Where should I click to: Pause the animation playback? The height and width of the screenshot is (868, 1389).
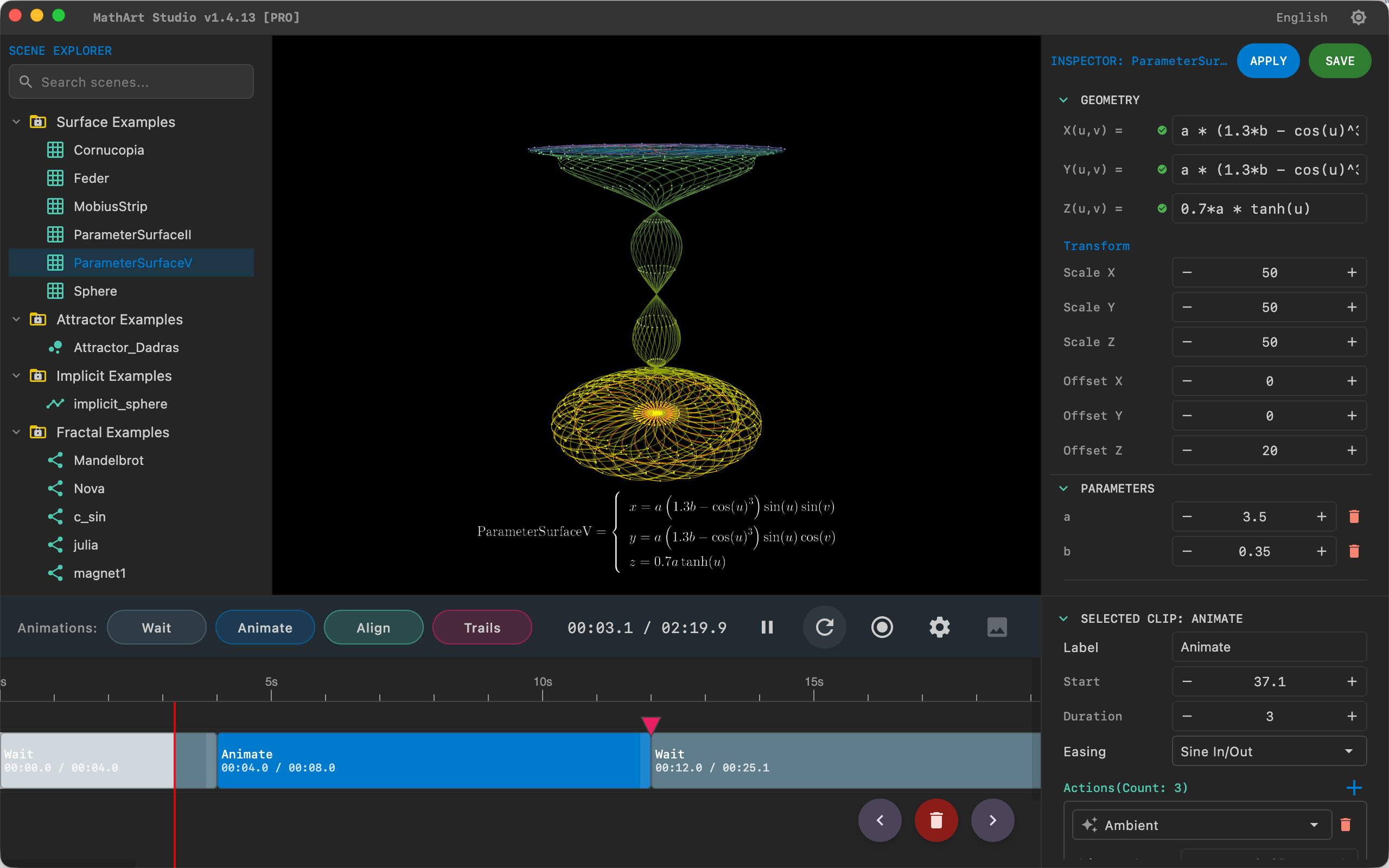pos(767,627)
